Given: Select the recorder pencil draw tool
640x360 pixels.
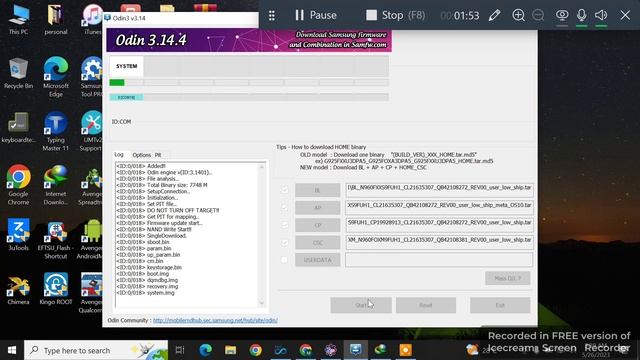Looking at the screenshot, I should (494, 16).
